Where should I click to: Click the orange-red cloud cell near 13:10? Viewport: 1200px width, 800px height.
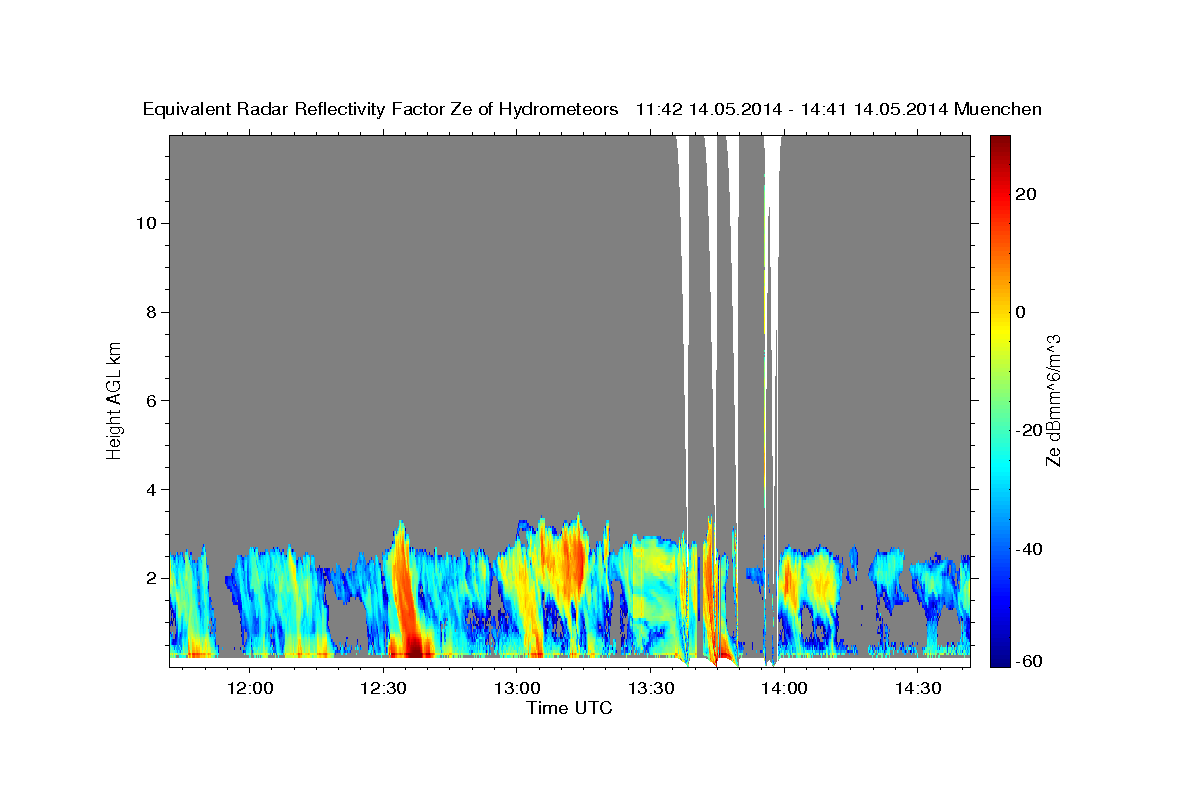572,560
